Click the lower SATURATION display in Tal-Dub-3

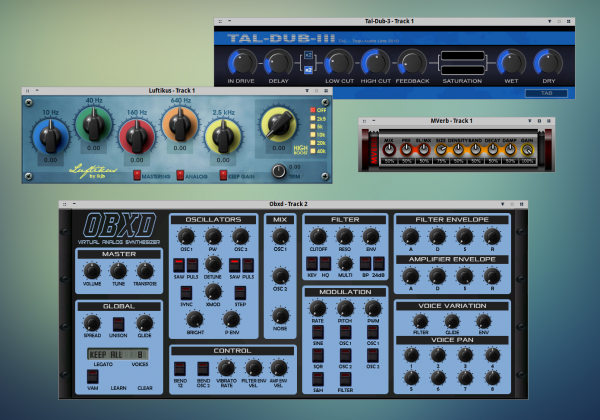[x=462, y=70]
